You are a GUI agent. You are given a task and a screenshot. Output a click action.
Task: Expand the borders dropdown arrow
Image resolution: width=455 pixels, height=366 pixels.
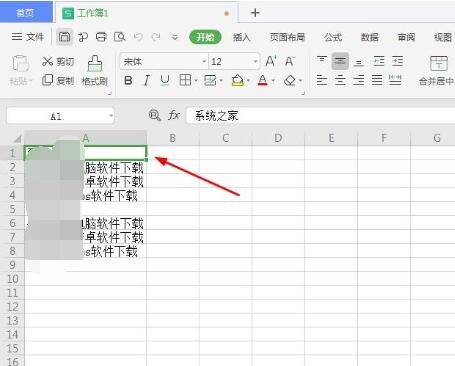(196, 81)
